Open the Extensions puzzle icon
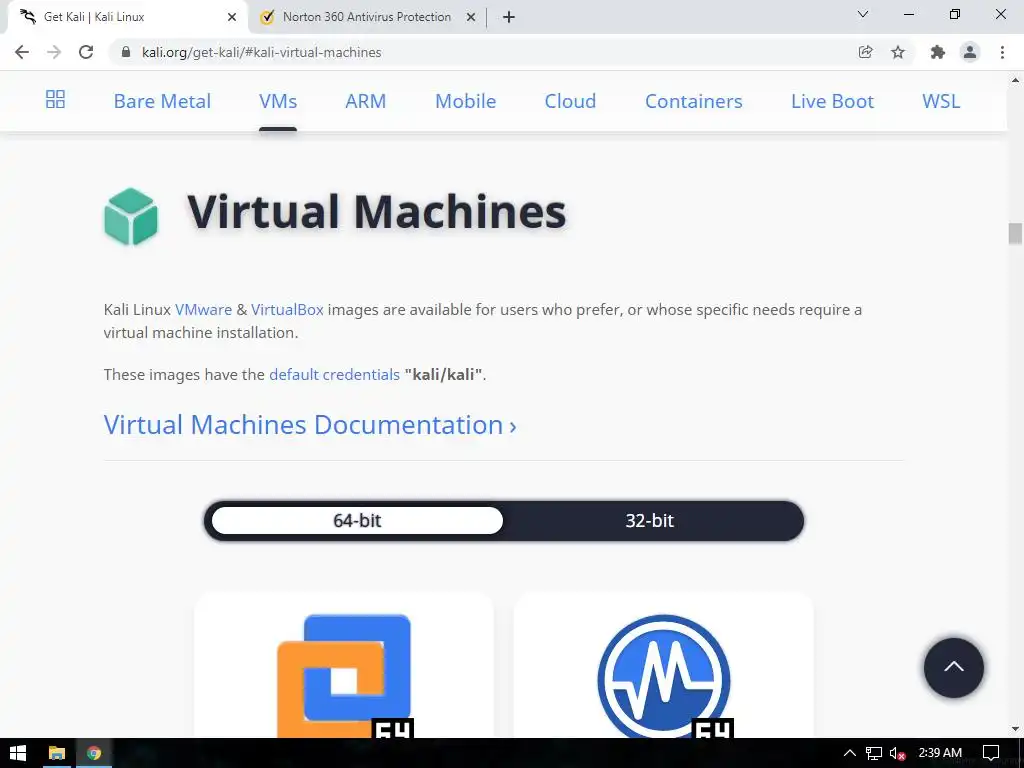This screenshot has width=1024, height=768. pos(938,52)
